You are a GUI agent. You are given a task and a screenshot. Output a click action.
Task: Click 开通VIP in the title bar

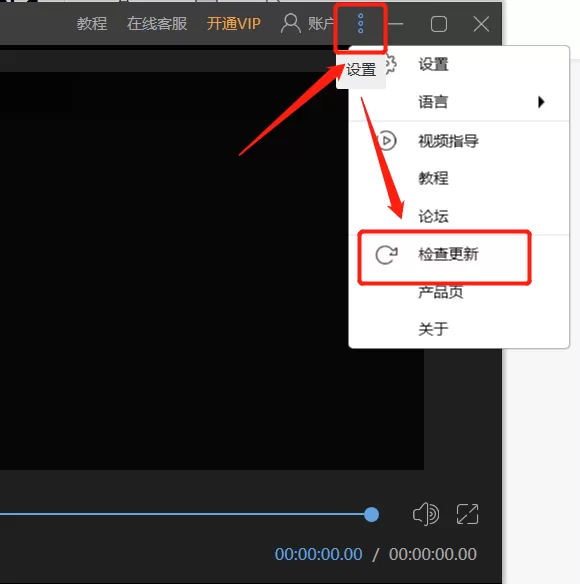(x=234, y=24)
